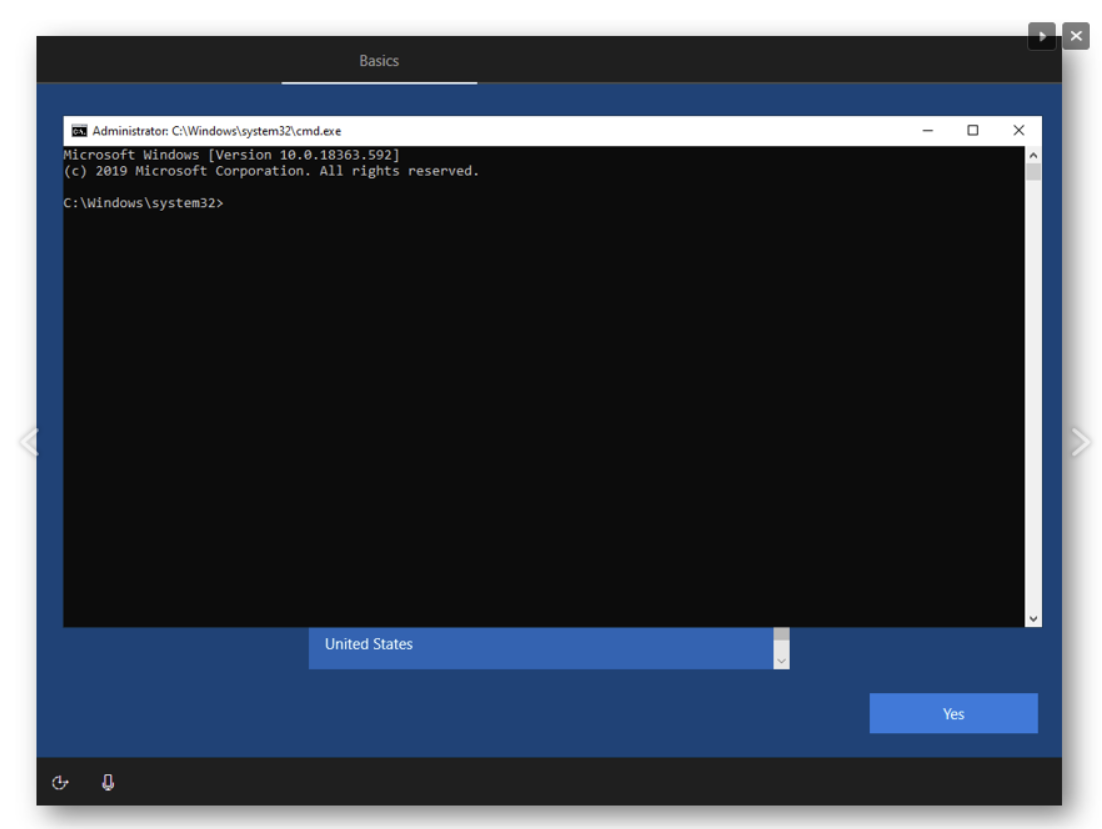Click the C:\Windows\system32> prompt line
The image size is (1102, 829).
click(x=144, y=203)
